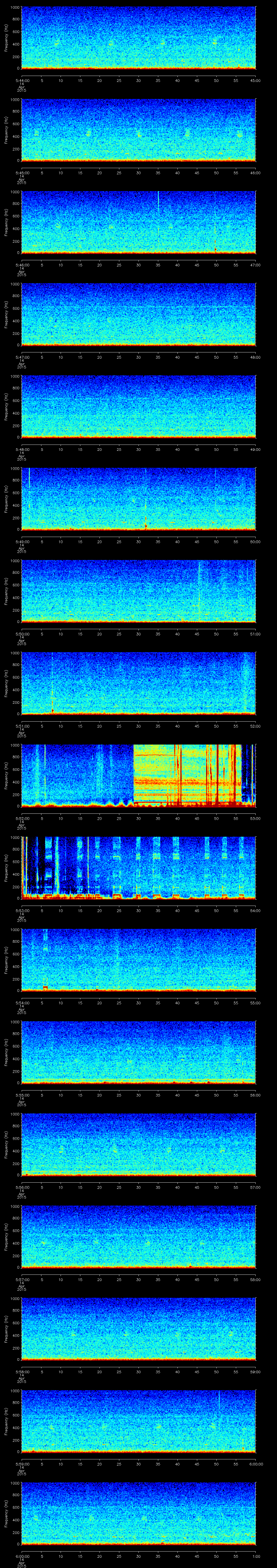Click the 57:00 end time label
The image size is (277, 1568).
255,1187
